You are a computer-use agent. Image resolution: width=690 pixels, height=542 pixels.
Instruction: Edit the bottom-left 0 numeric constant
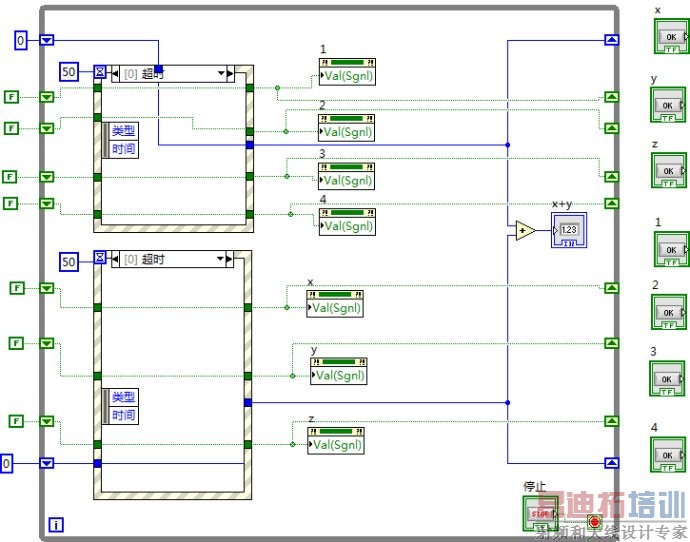6,463
